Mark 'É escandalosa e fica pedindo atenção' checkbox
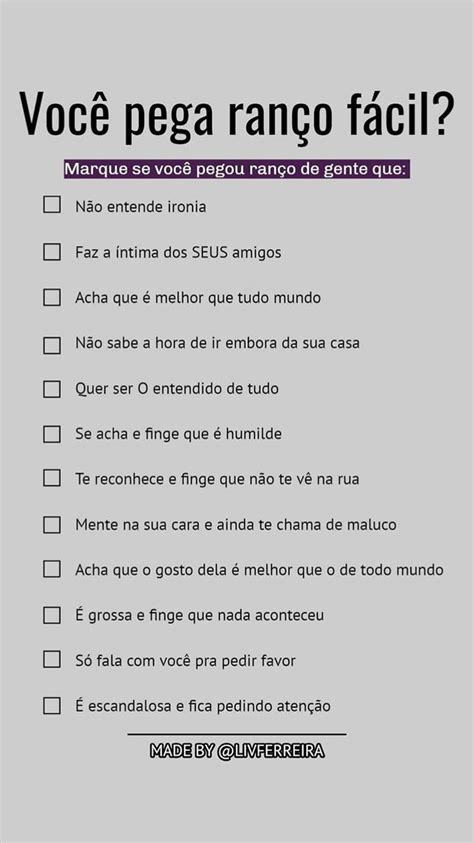 [52, 705]
